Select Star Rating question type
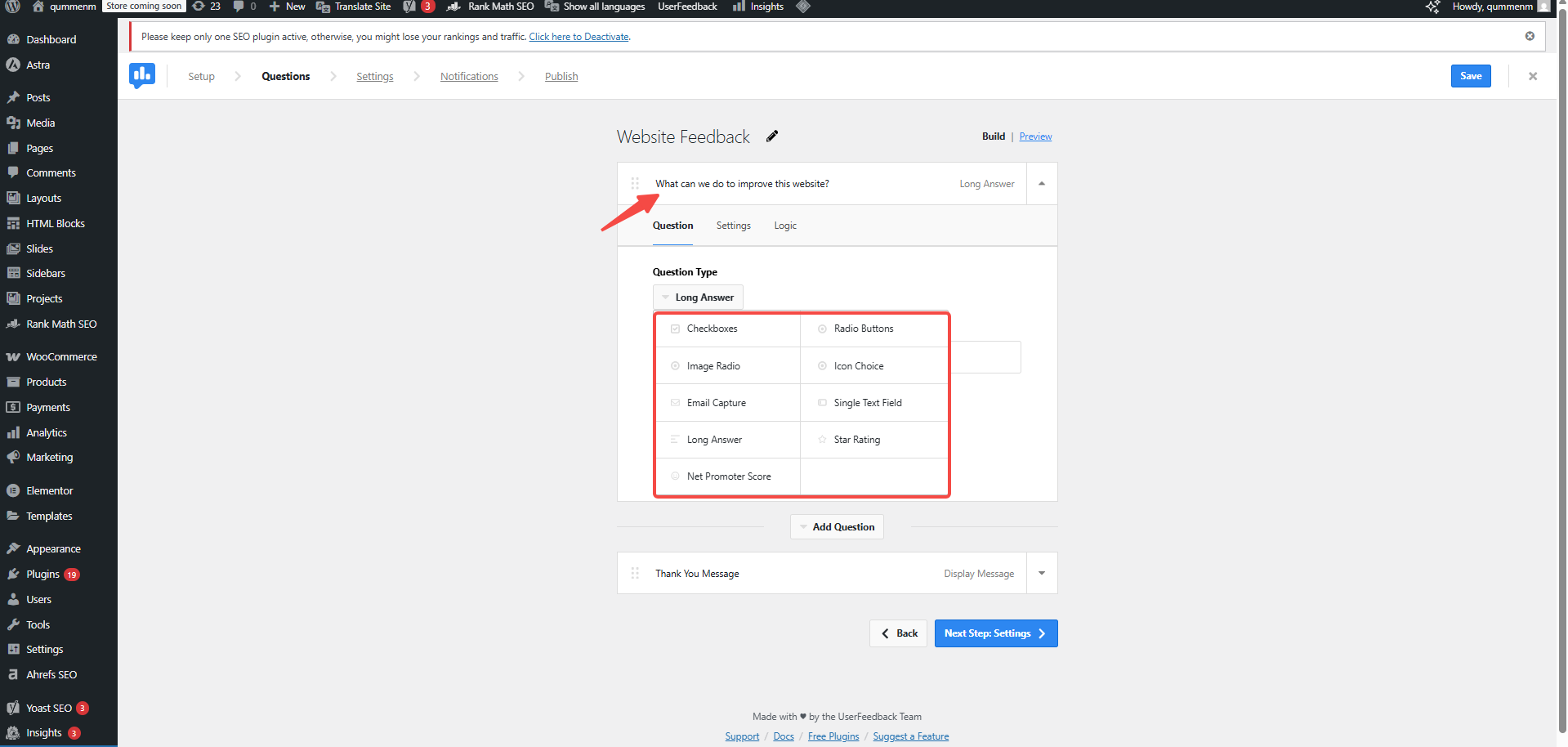 tap(856, 440)
